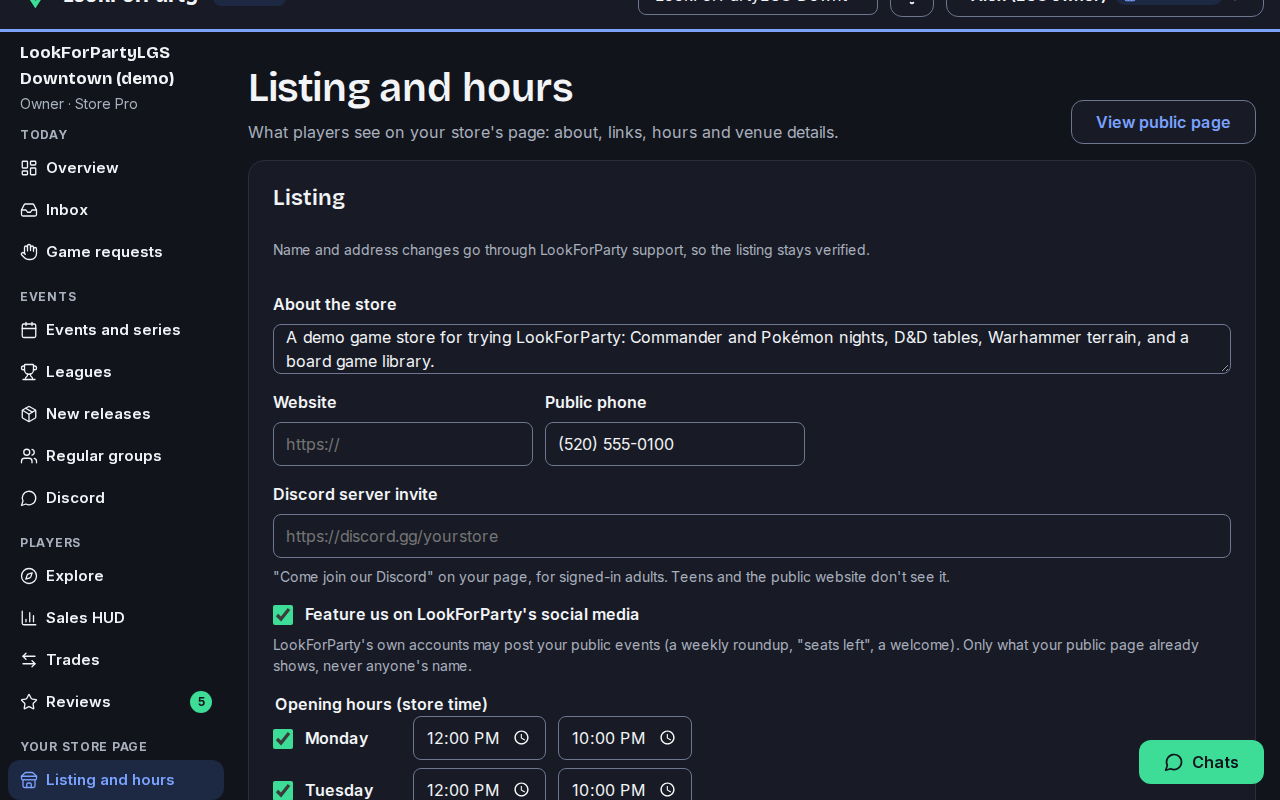Click the Discord server invite field
1280x800 pixels.
click(752, 536)
